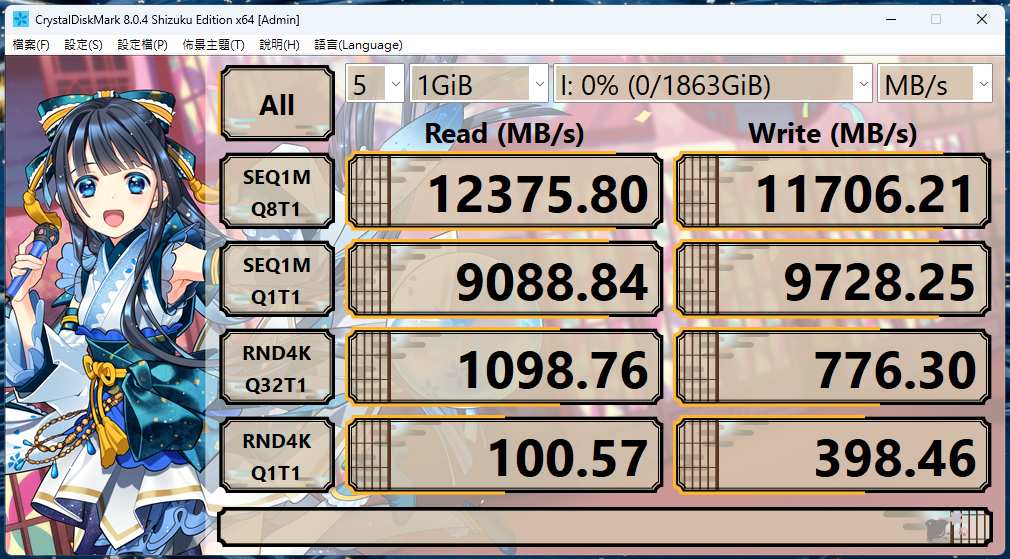
Task: Expand the drive dropdown I: 0% (0/1863GiB)
Action: tap(713, 83)
